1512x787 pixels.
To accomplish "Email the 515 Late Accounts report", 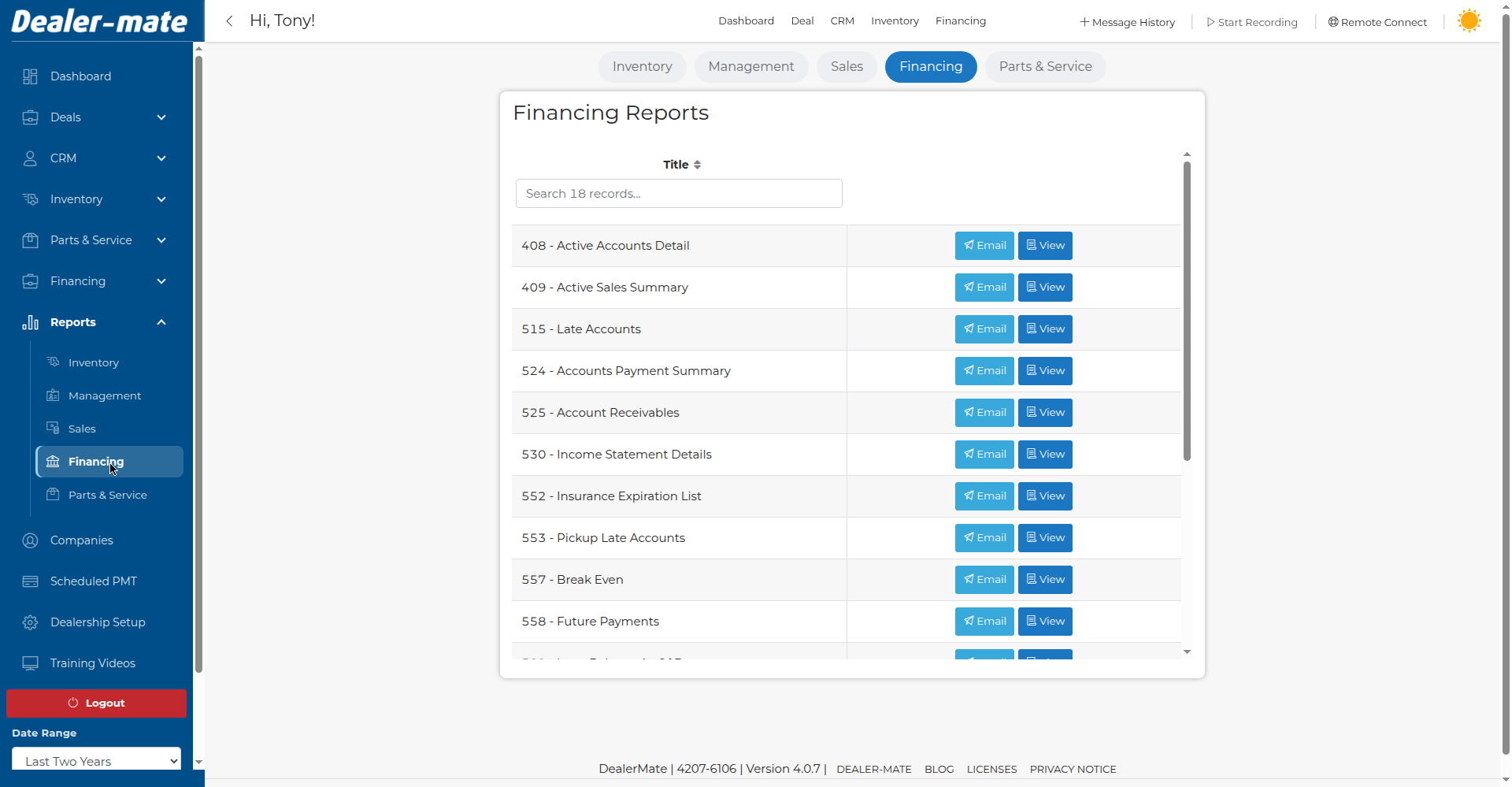I will click(x=984, y=329).
